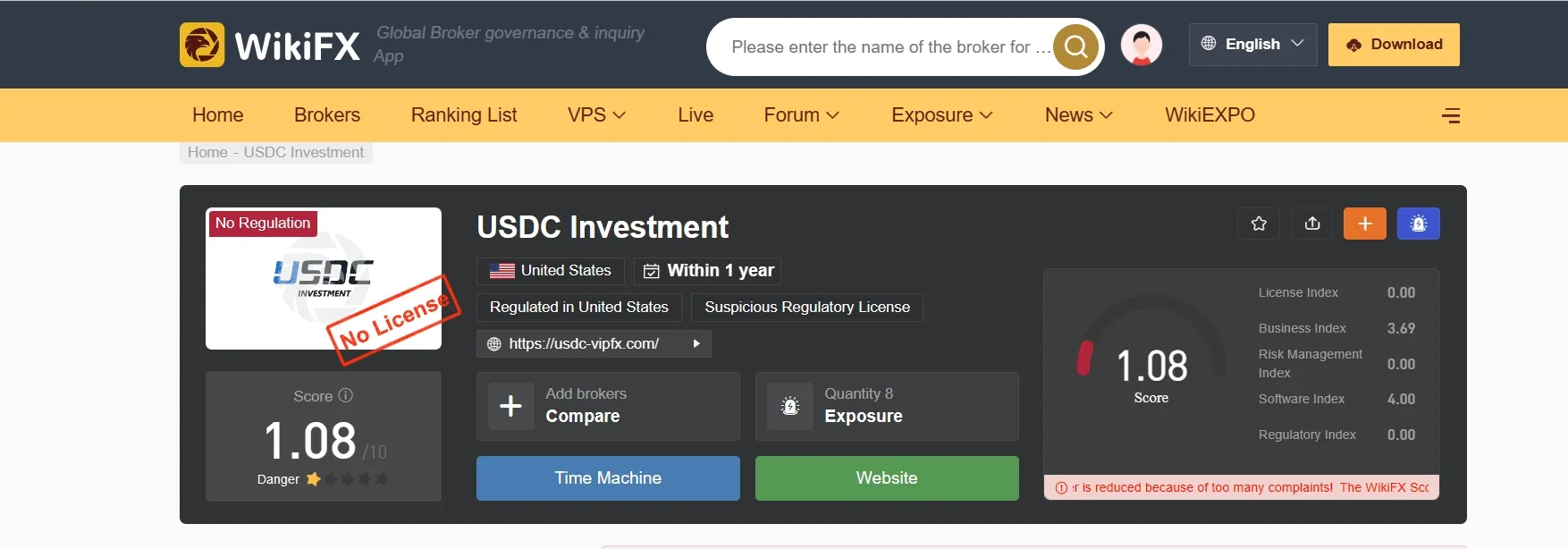The width and height of the screenshot is (1568, 549).
Task: Click the Compare label
Action: click(x=583, y=416)
